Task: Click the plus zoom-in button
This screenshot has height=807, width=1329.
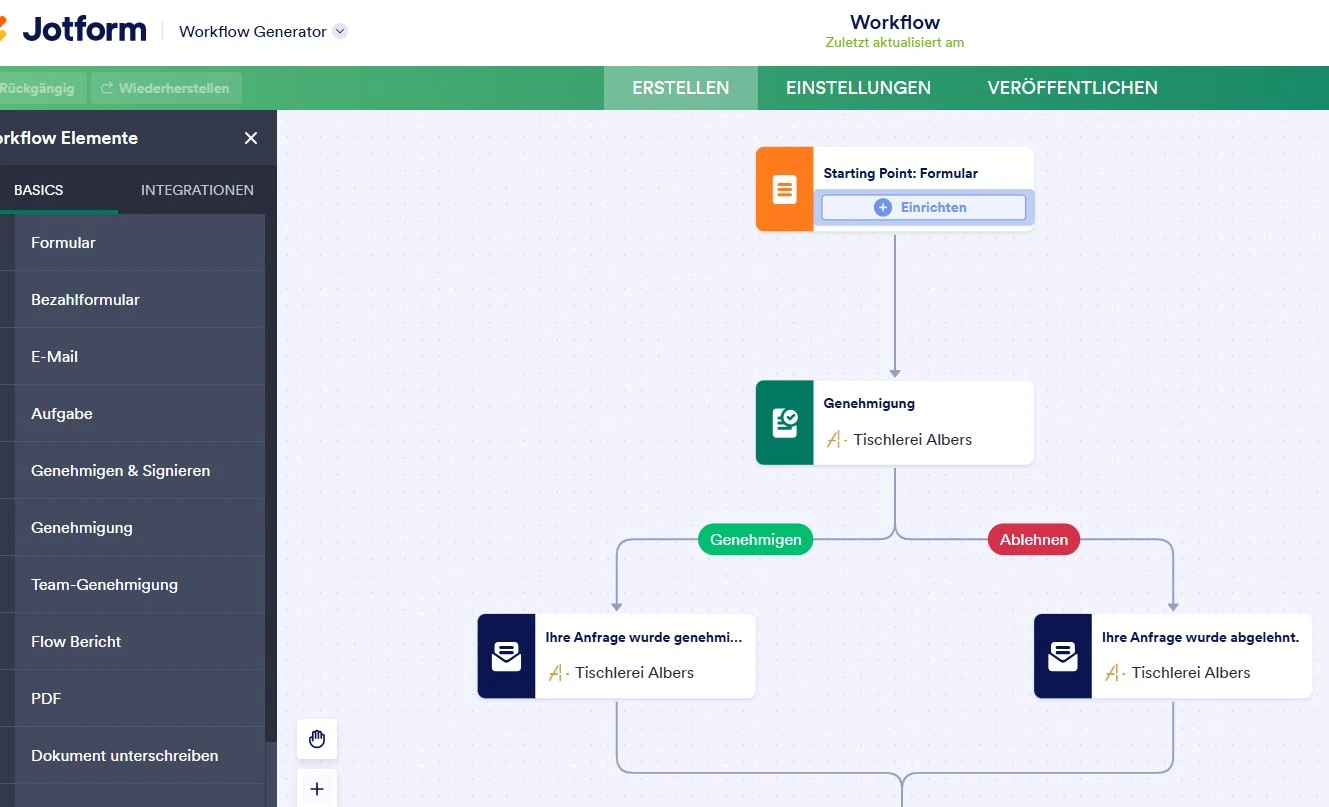Action: point(317,789)
